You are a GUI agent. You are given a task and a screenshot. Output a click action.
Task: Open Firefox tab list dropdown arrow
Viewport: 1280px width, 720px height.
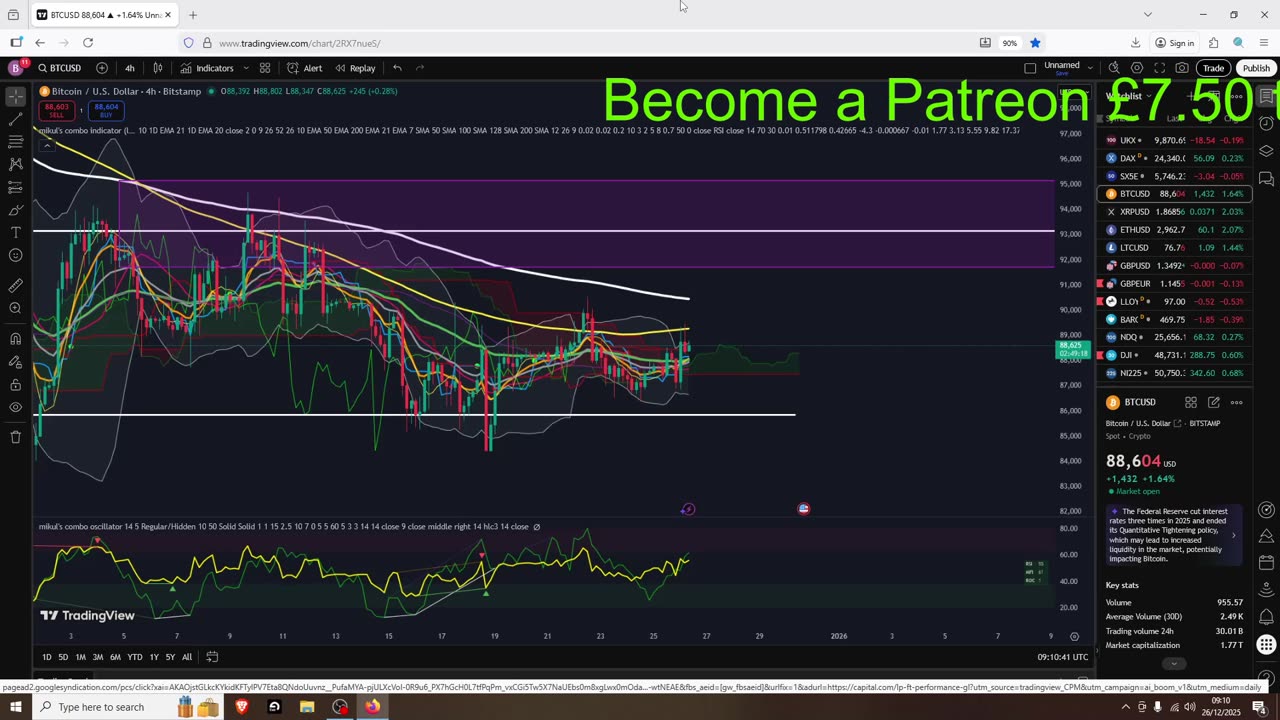[1147, 14]
